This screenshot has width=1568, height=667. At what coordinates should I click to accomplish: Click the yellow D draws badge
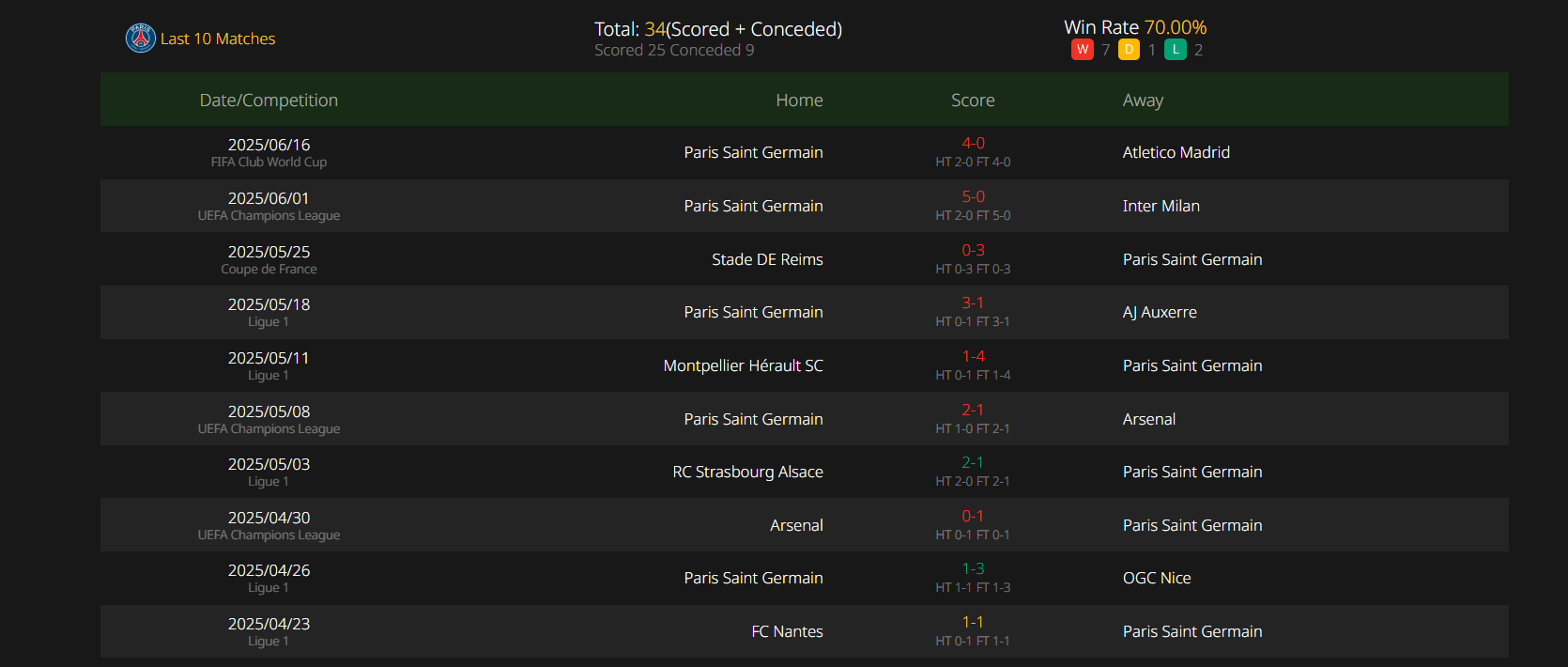point(1130,50)
